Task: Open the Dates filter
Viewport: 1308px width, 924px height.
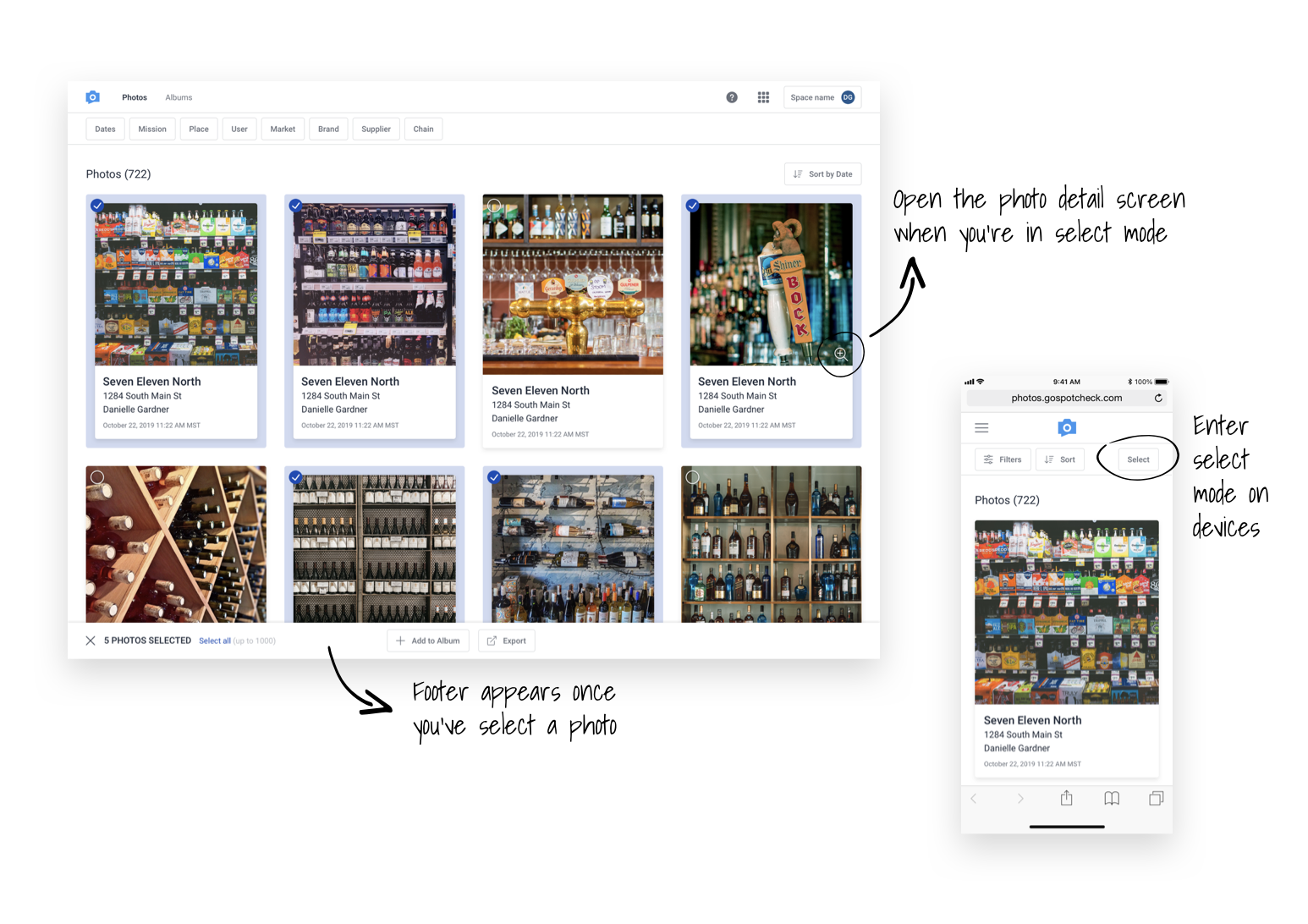Action: (x=105, y=129)
